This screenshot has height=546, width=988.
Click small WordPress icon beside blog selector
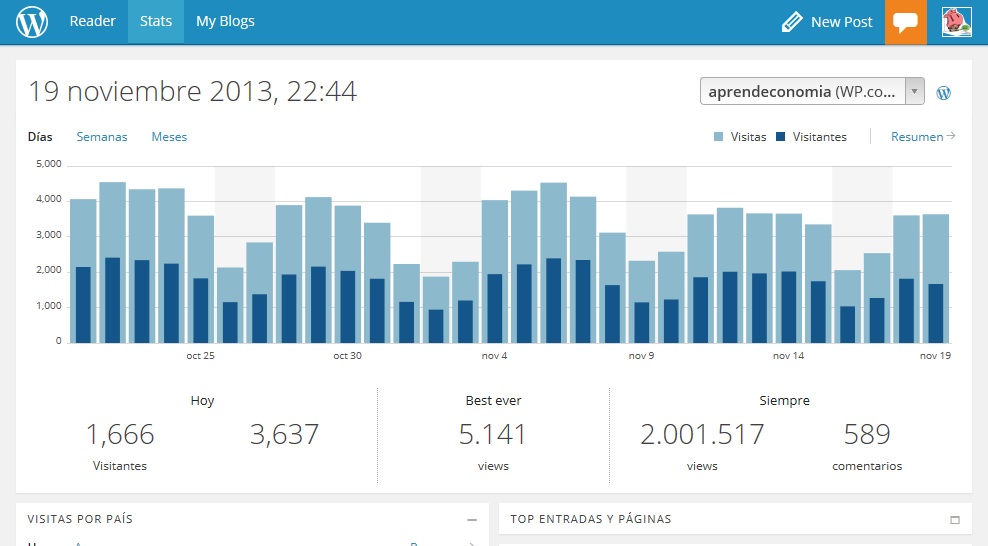click(943, 92)
